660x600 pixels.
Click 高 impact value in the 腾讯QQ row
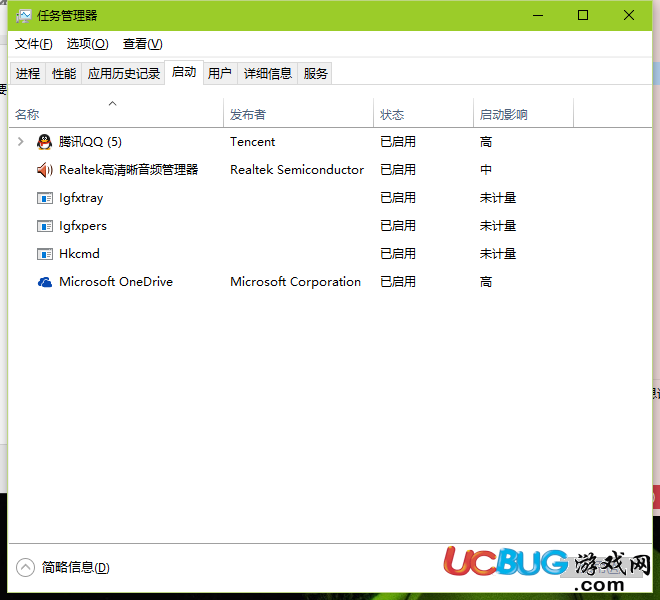pyautogui.click(x=486, y=142)
